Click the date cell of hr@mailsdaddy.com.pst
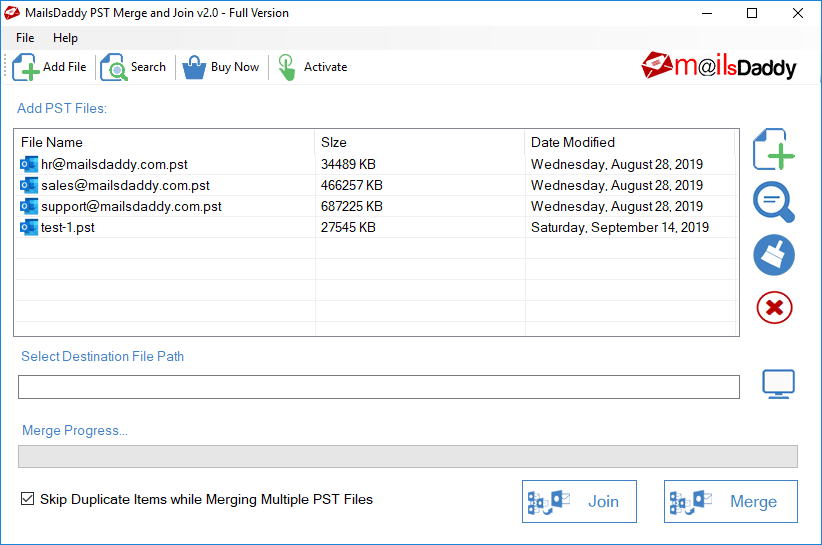 pyautogui.click(x=616, y=165)
